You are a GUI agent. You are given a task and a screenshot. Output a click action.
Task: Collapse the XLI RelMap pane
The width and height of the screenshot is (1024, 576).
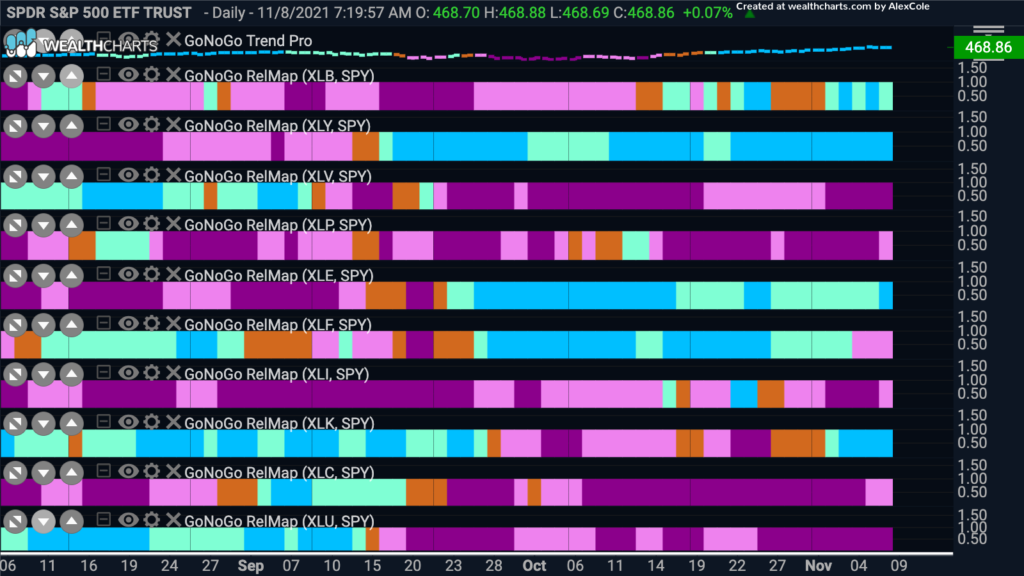tap(103, 372)
